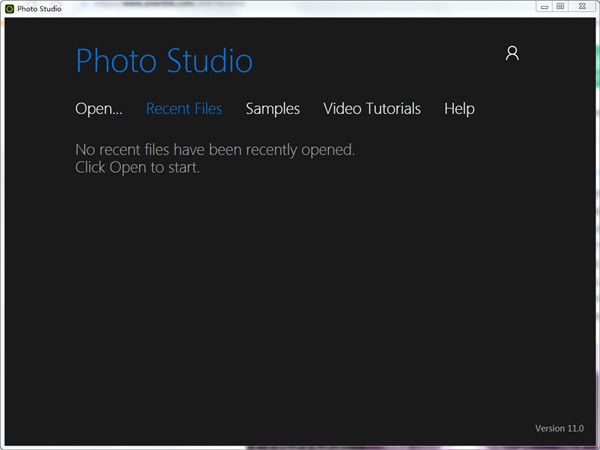Close the Photo Studio window

(582, 7)
